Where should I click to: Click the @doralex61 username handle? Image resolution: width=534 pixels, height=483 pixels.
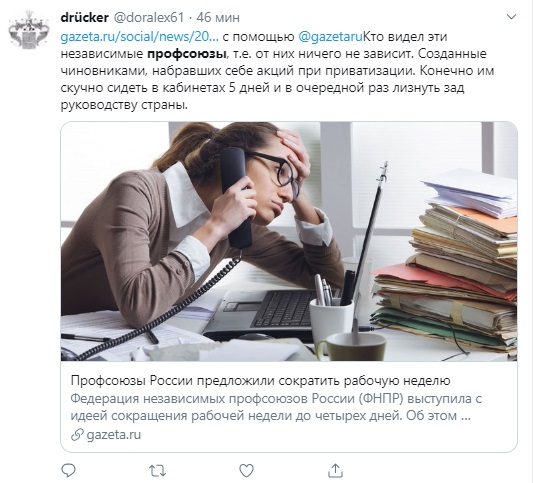pyautogui.click(x=148, y=17)
